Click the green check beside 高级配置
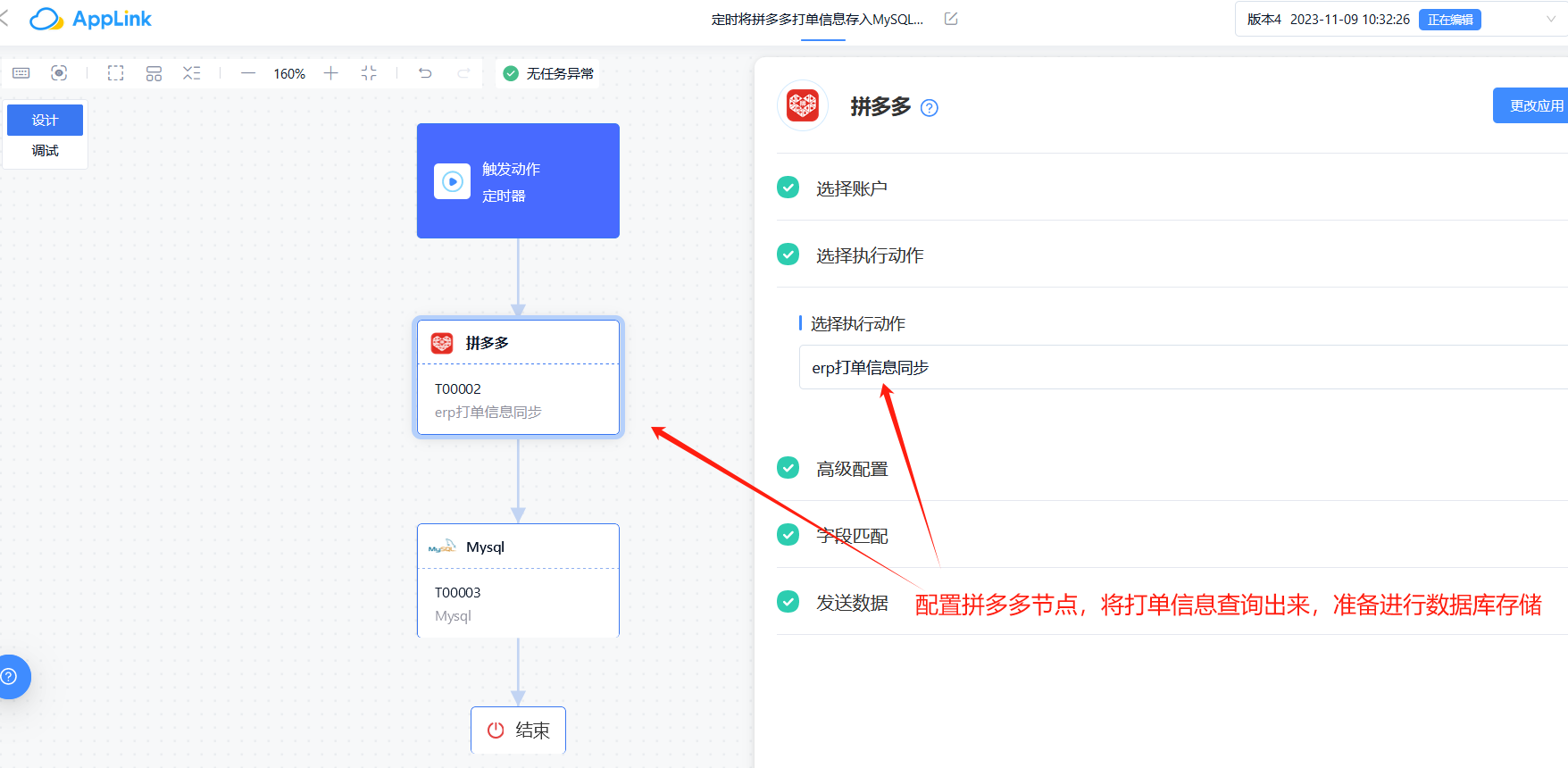 [788, 468]
